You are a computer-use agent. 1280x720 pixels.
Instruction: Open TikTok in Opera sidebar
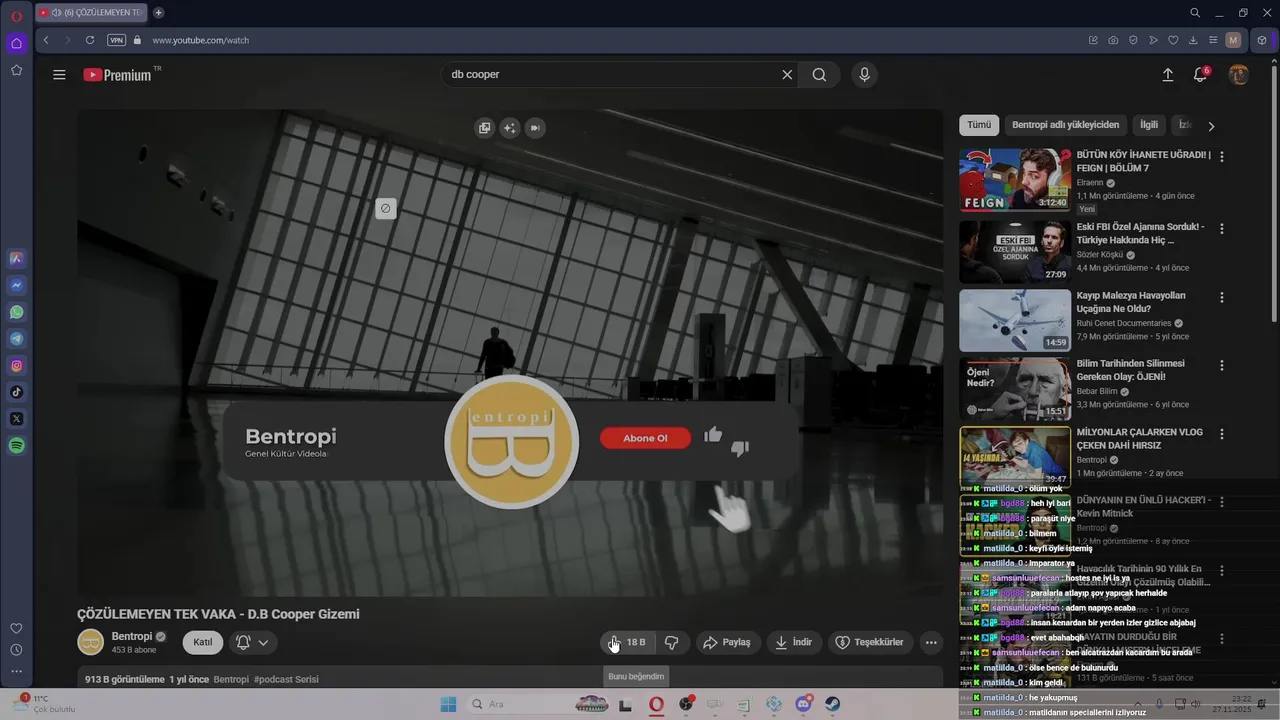coord(16,392)
